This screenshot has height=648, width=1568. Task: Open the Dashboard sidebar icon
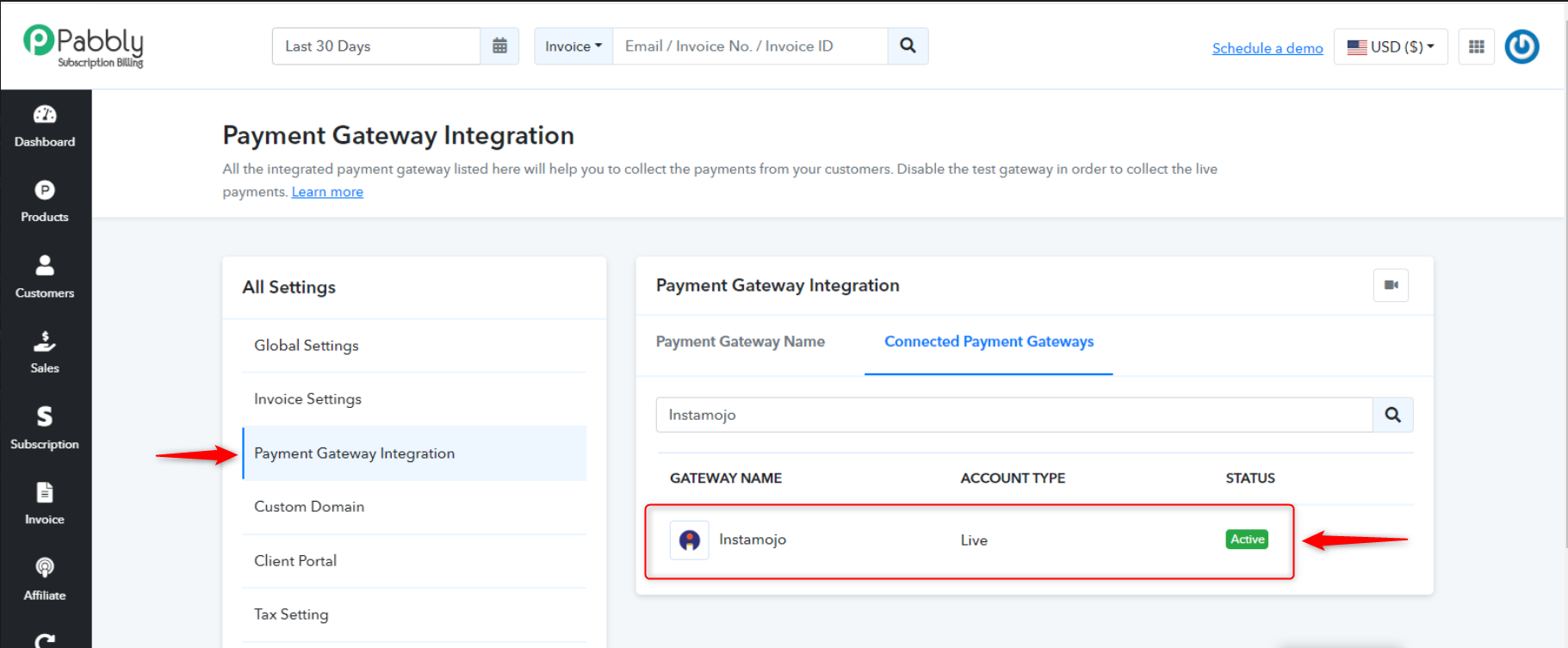click(x=45, y=127)
